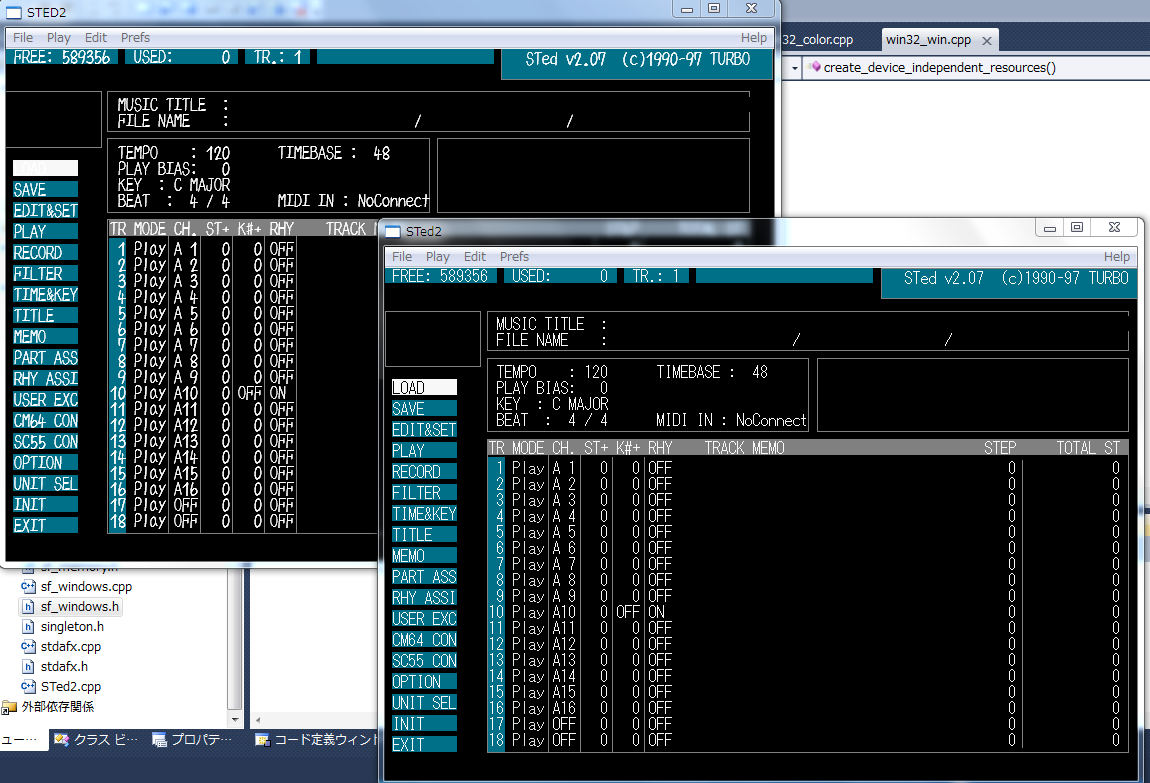Click the 外部依存関係 folder icon
The height and width of the screenshot is (783, 1150).
[9, 707]
